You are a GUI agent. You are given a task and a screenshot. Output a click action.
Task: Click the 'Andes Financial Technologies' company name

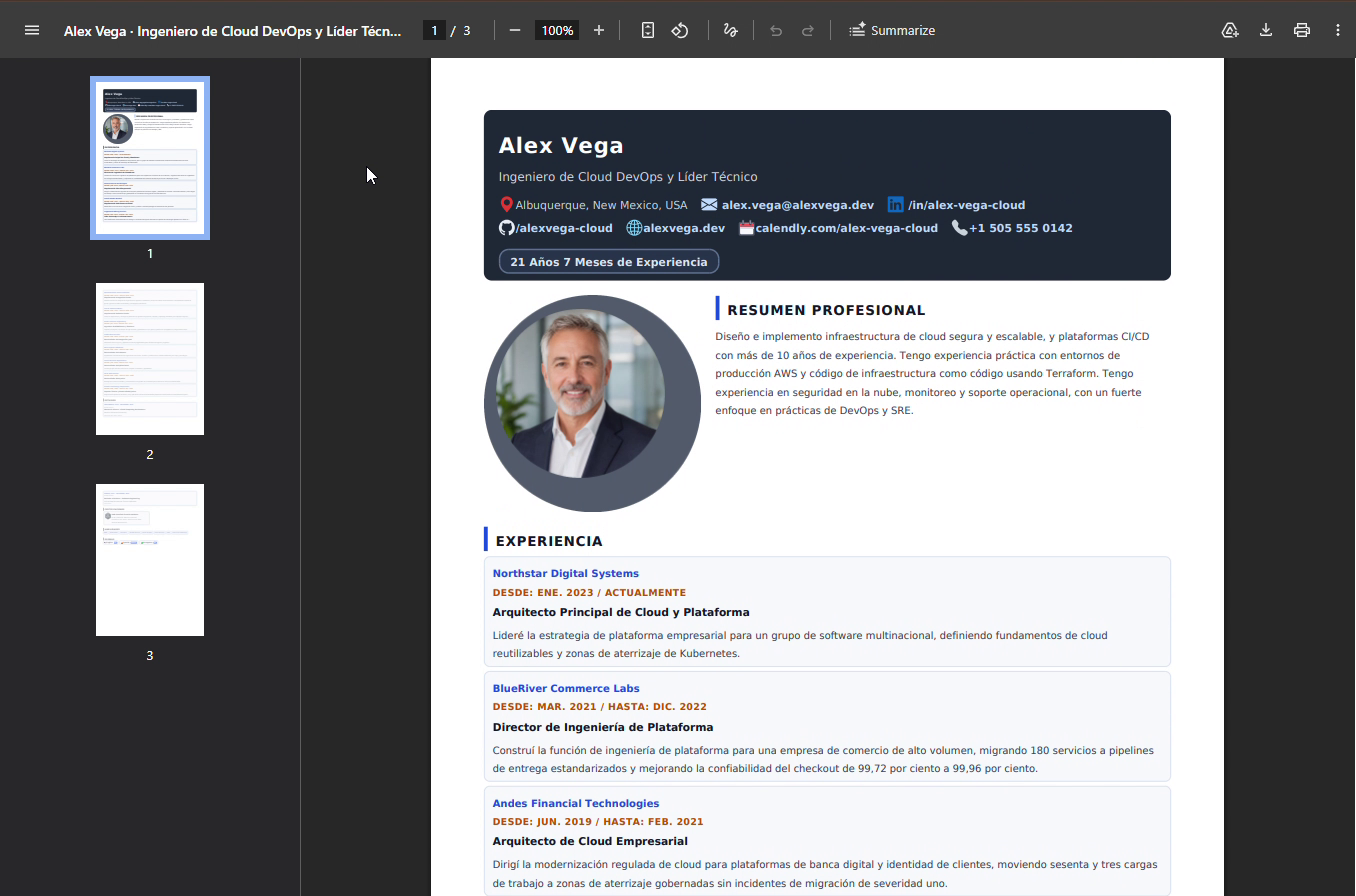576,803
